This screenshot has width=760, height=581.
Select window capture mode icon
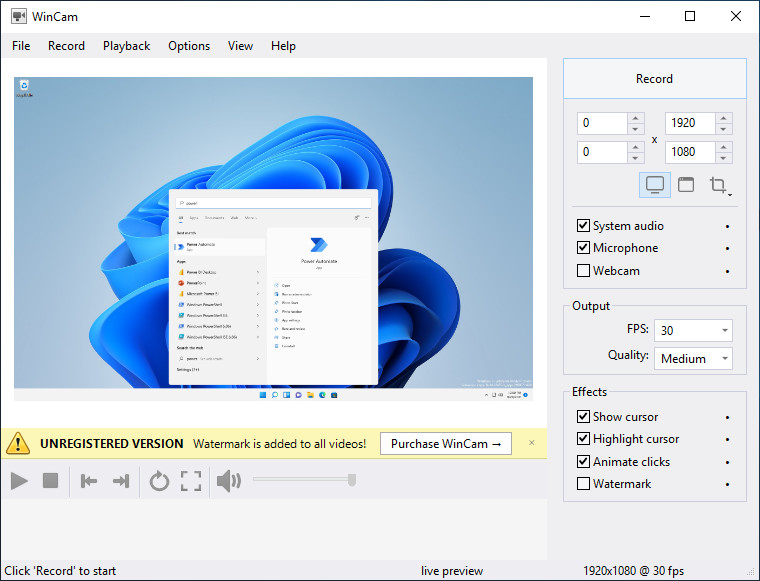686,185
